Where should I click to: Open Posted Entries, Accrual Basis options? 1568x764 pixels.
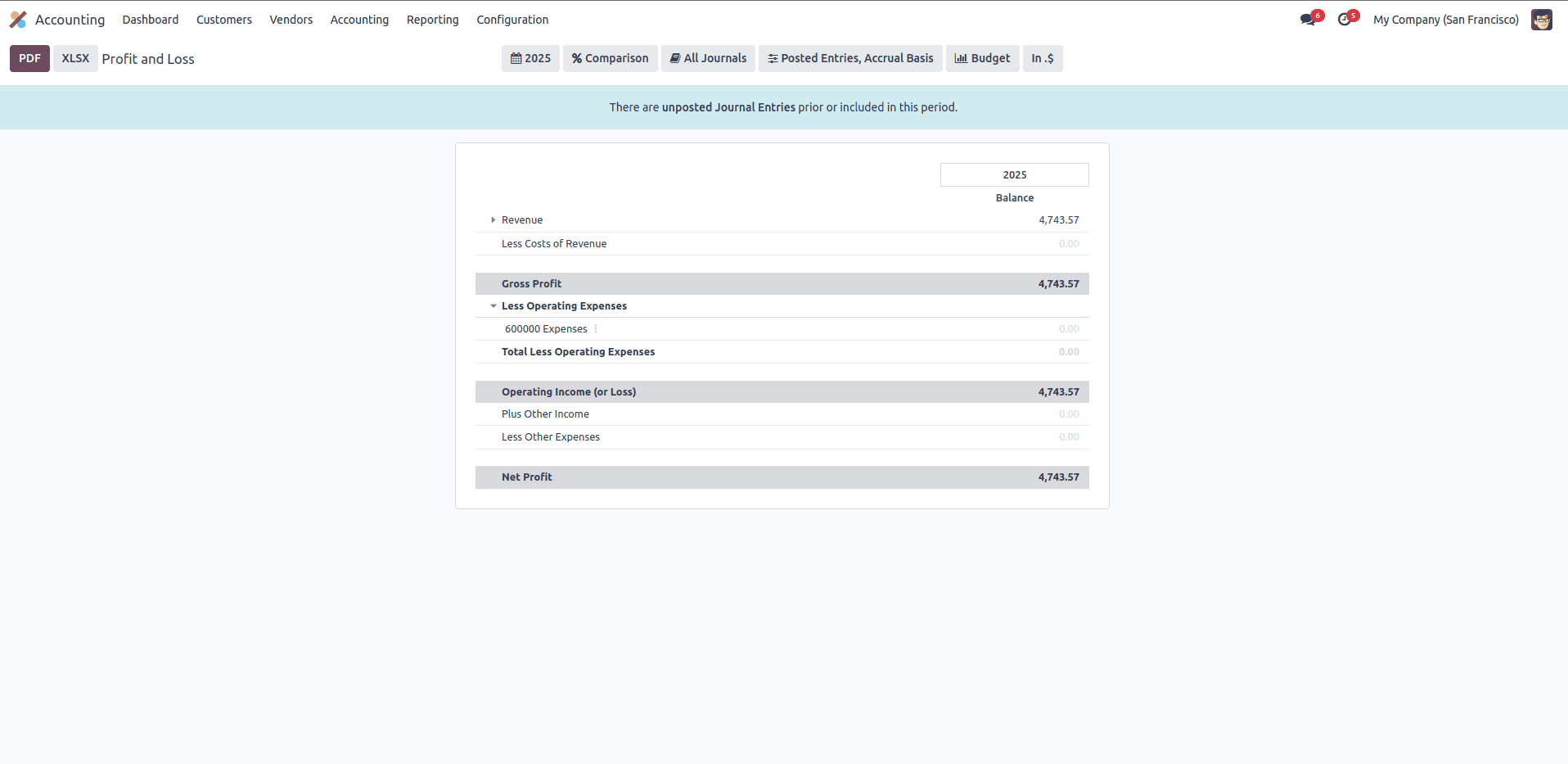point(850,58)
